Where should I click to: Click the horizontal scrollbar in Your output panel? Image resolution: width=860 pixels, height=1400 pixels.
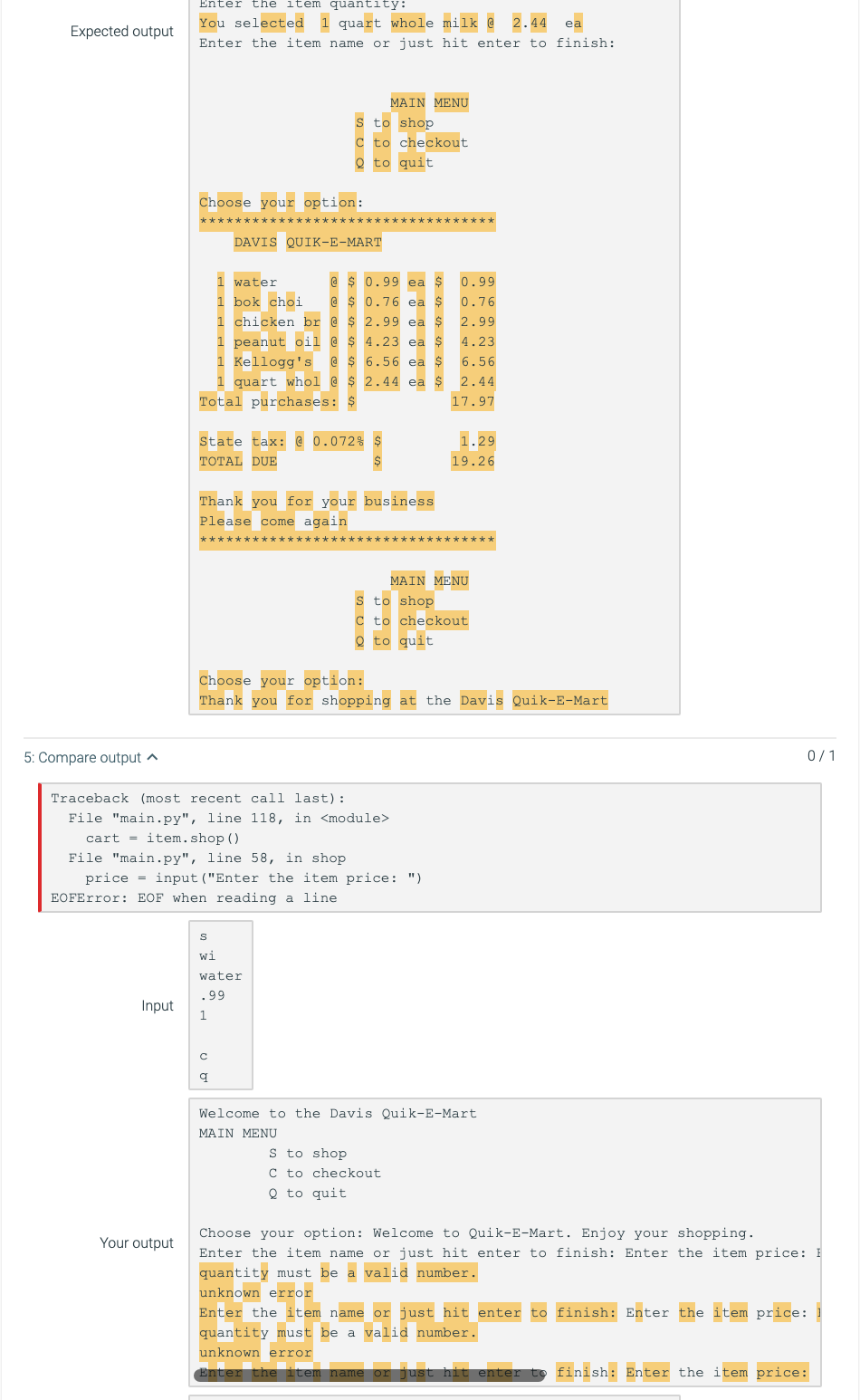point(371,1375)
